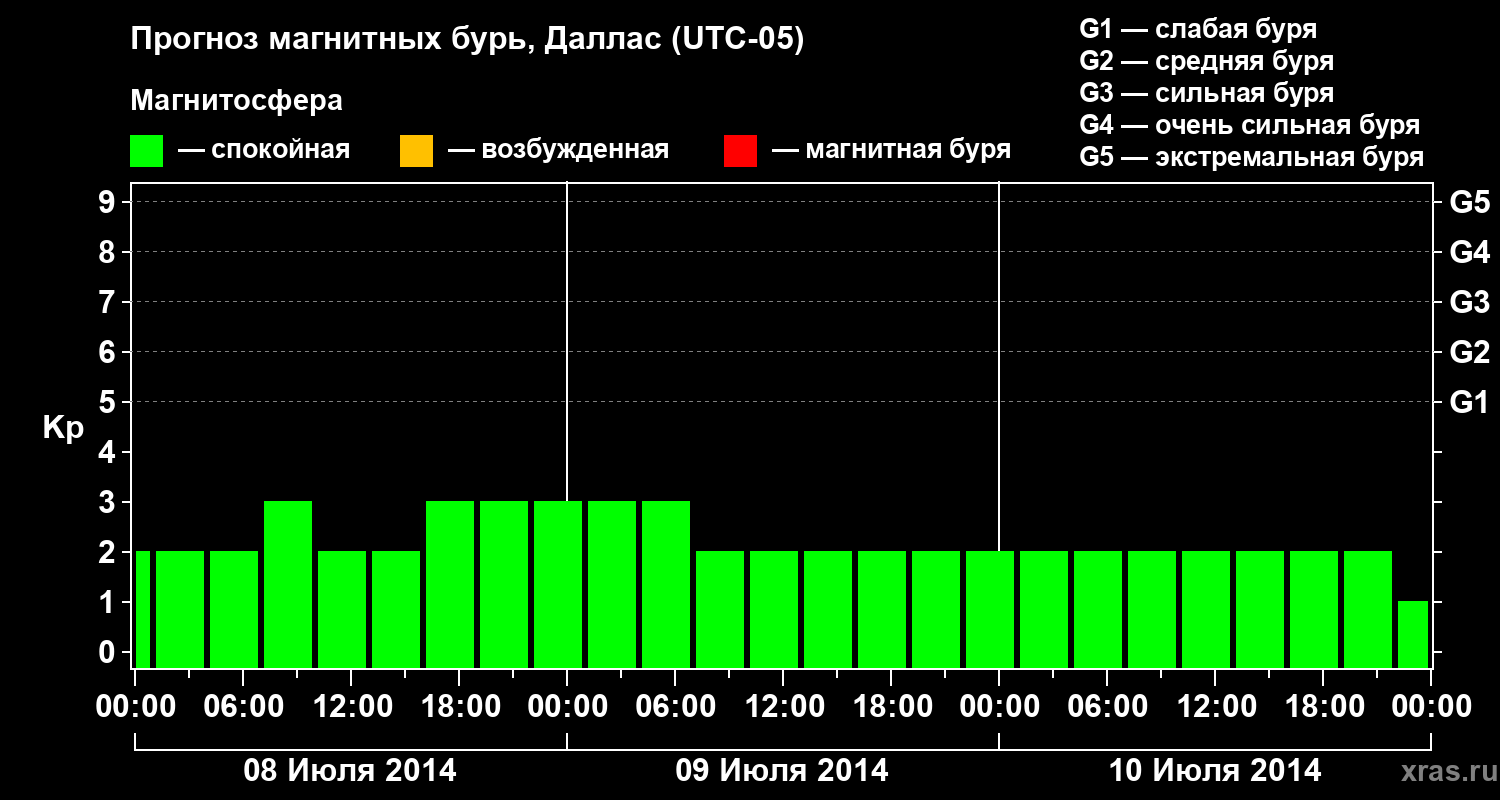Click the right-axis 'G1' storm level label
1500x800 pixels.
(x=1470, y=402)
